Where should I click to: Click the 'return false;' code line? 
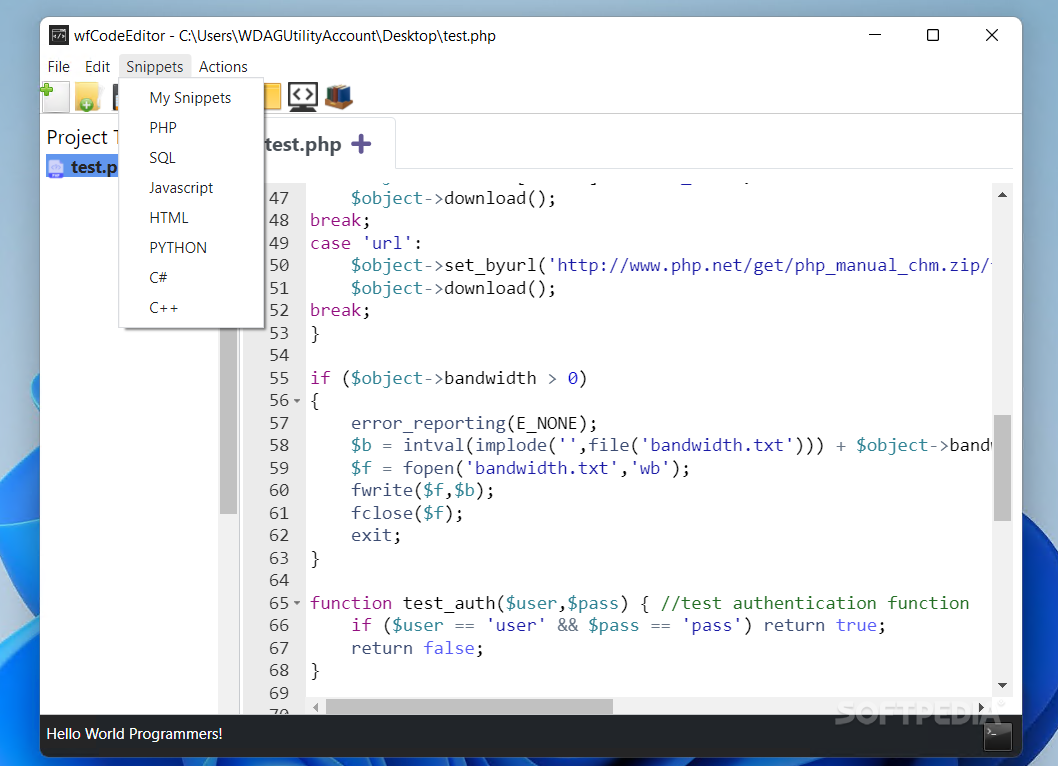417,649
